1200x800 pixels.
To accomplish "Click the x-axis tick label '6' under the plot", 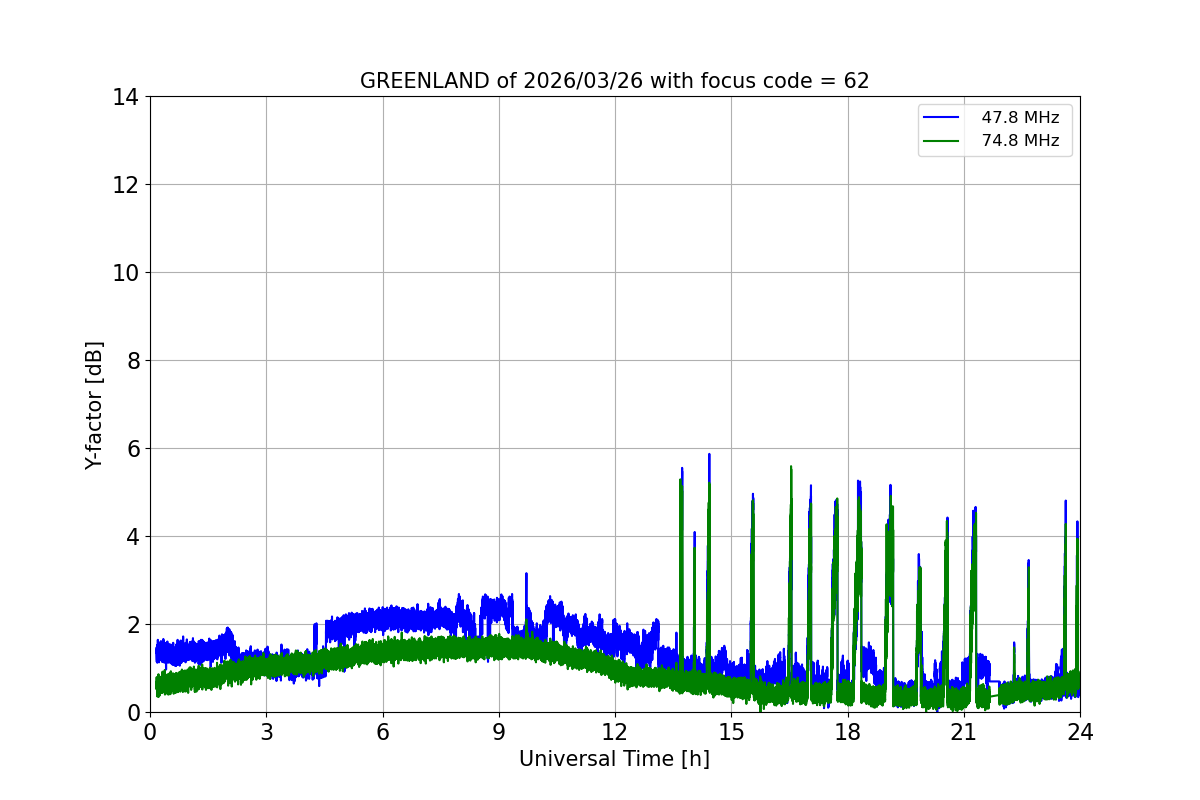I will pos(383,732).
